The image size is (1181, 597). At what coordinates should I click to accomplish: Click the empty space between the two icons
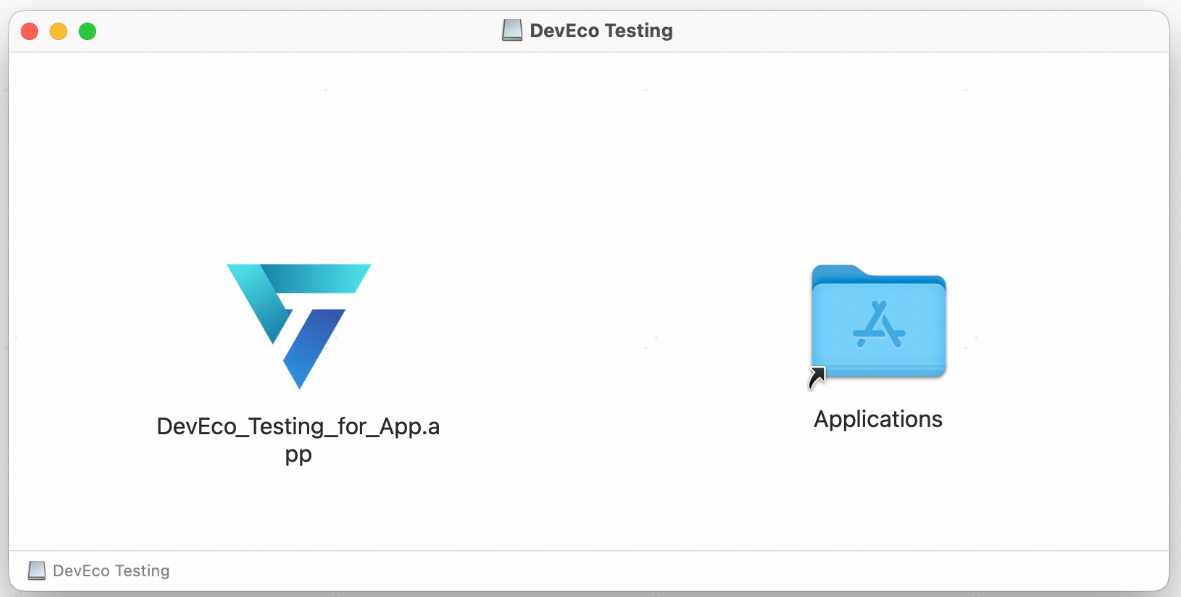pyautogui.click(x=590, y=320)
